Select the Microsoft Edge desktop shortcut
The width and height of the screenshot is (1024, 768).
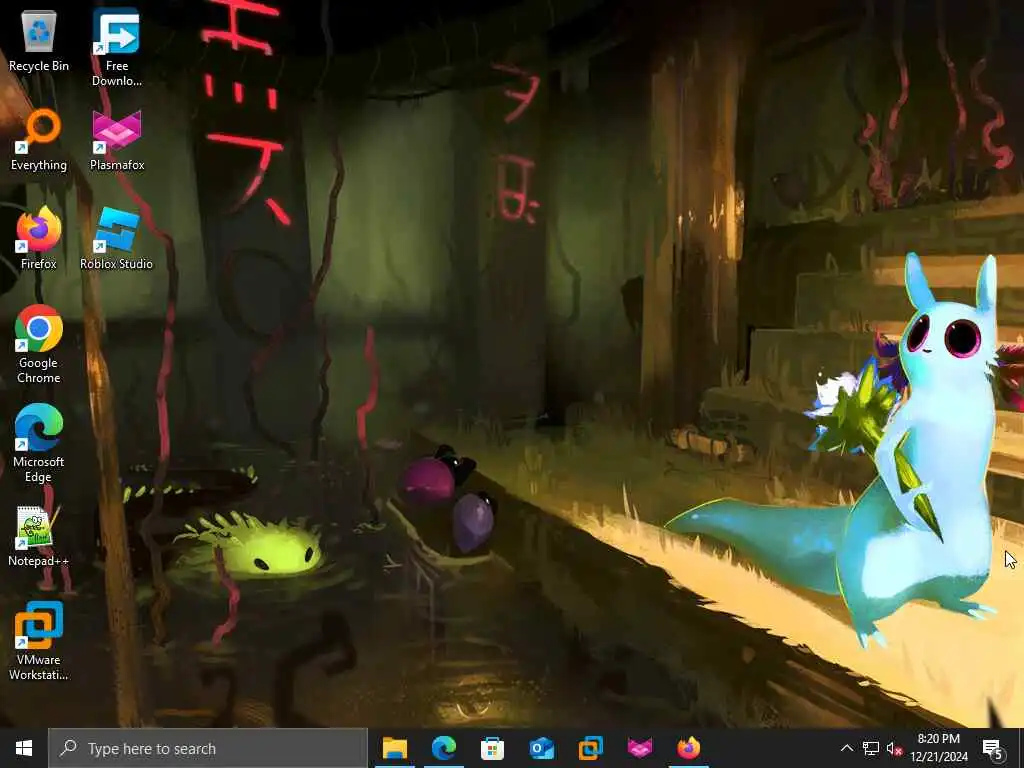coord(39,444)
